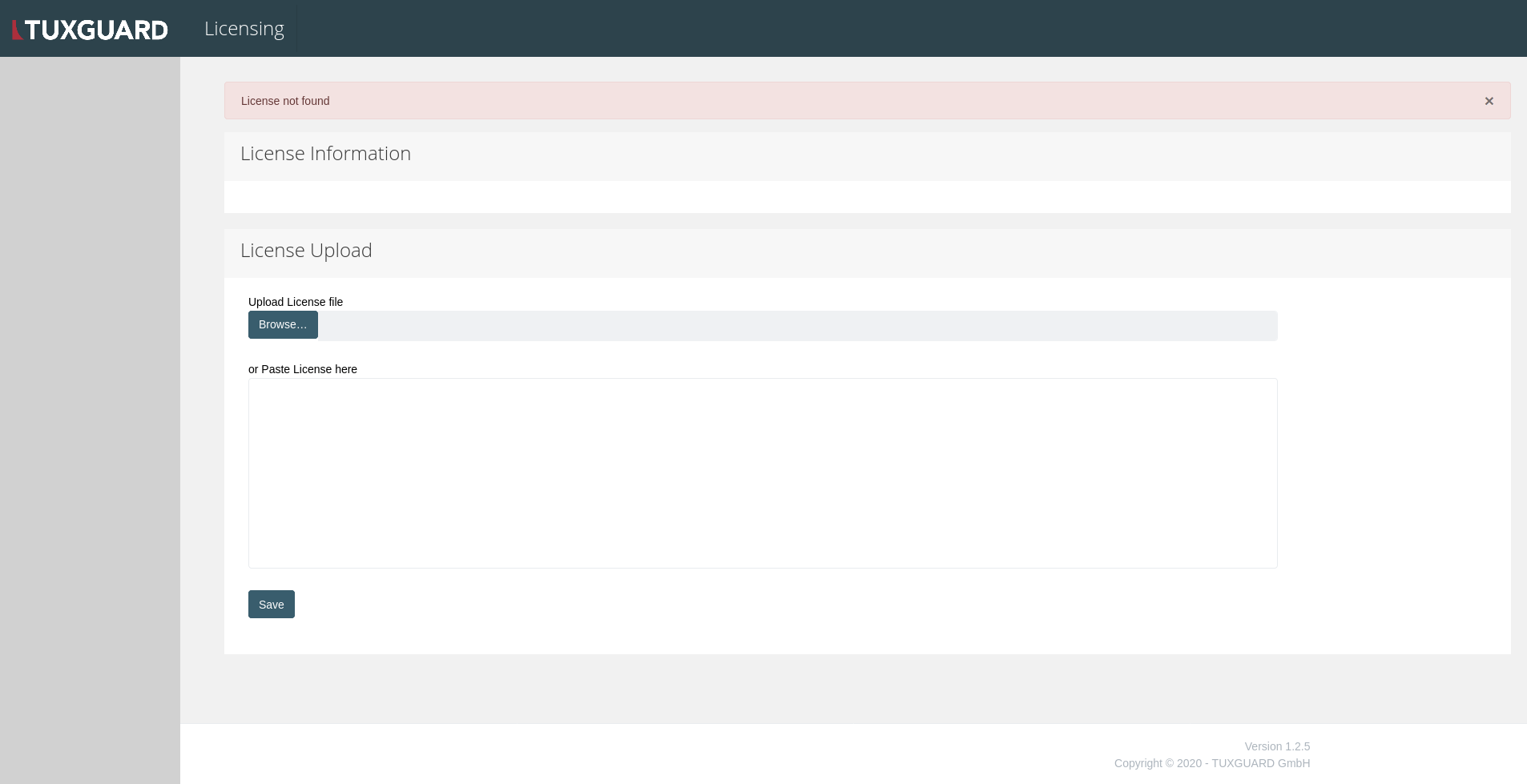This screenshot has width=1527, height=784.
Task: Click the 'License Upload' section heading
Action: tap(305, 250)
